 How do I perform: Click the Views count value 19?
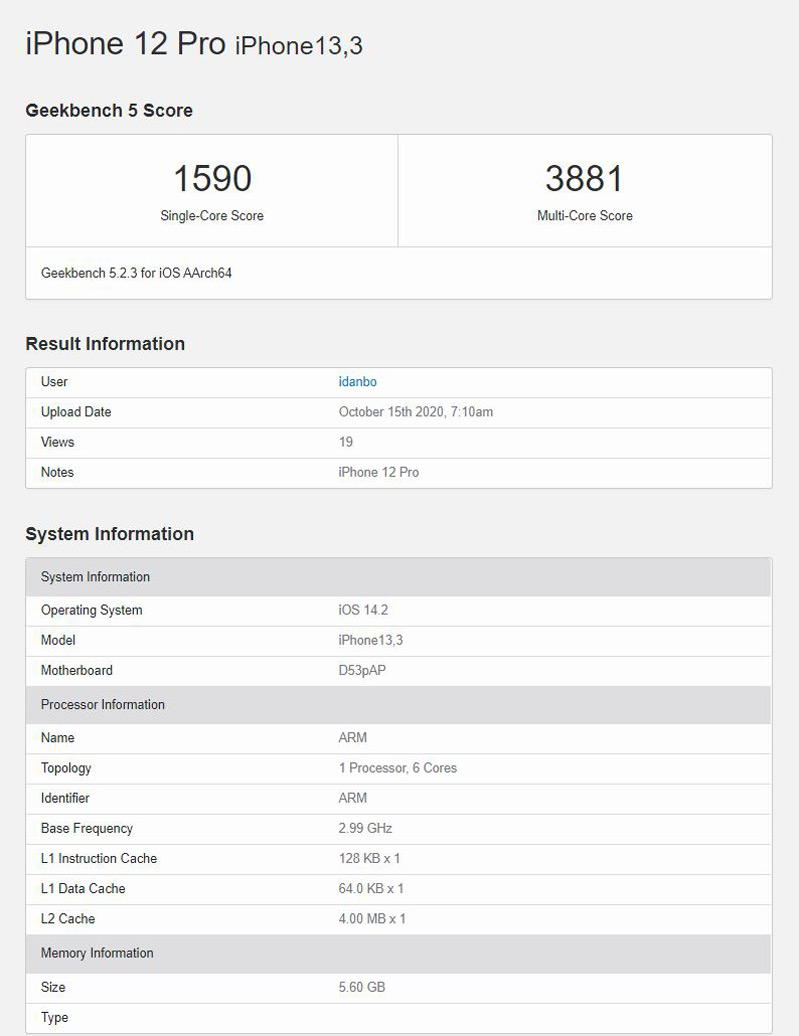point(346,442)
